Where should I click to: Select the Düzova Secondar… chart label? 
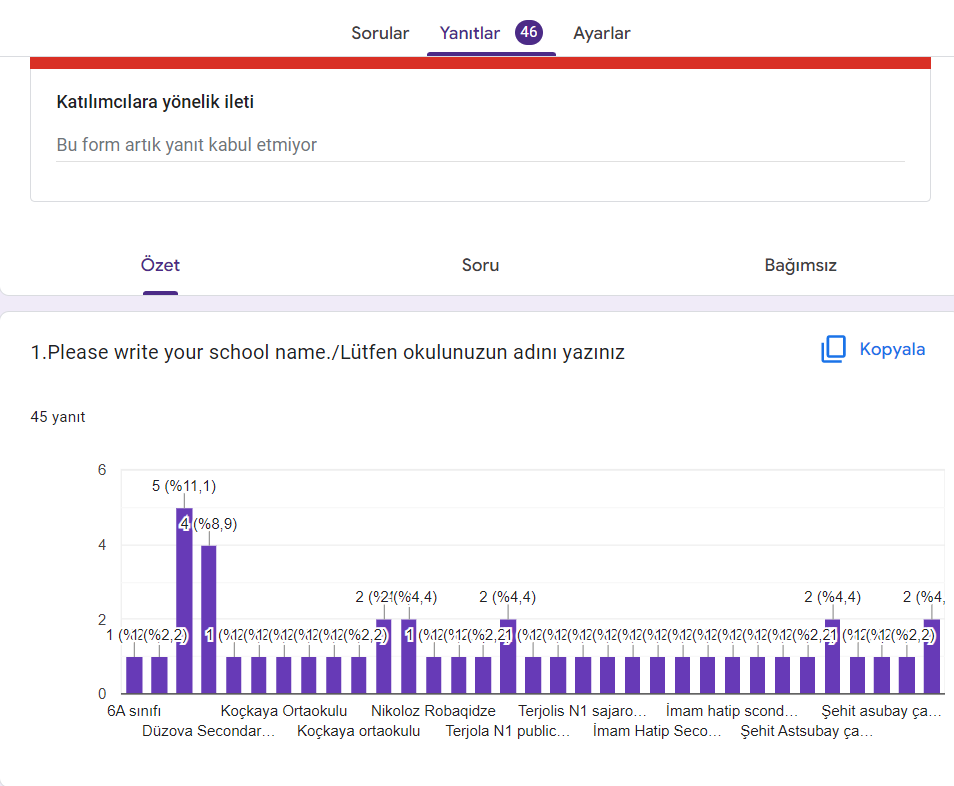[208, 731]
